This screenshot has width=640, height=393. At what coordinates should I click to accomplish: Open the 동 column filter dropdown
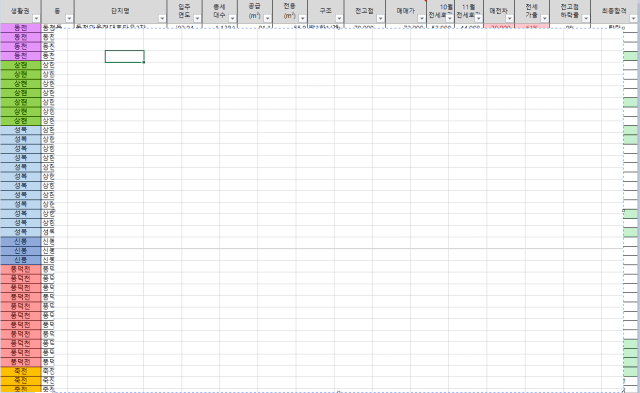pos(69,18)
